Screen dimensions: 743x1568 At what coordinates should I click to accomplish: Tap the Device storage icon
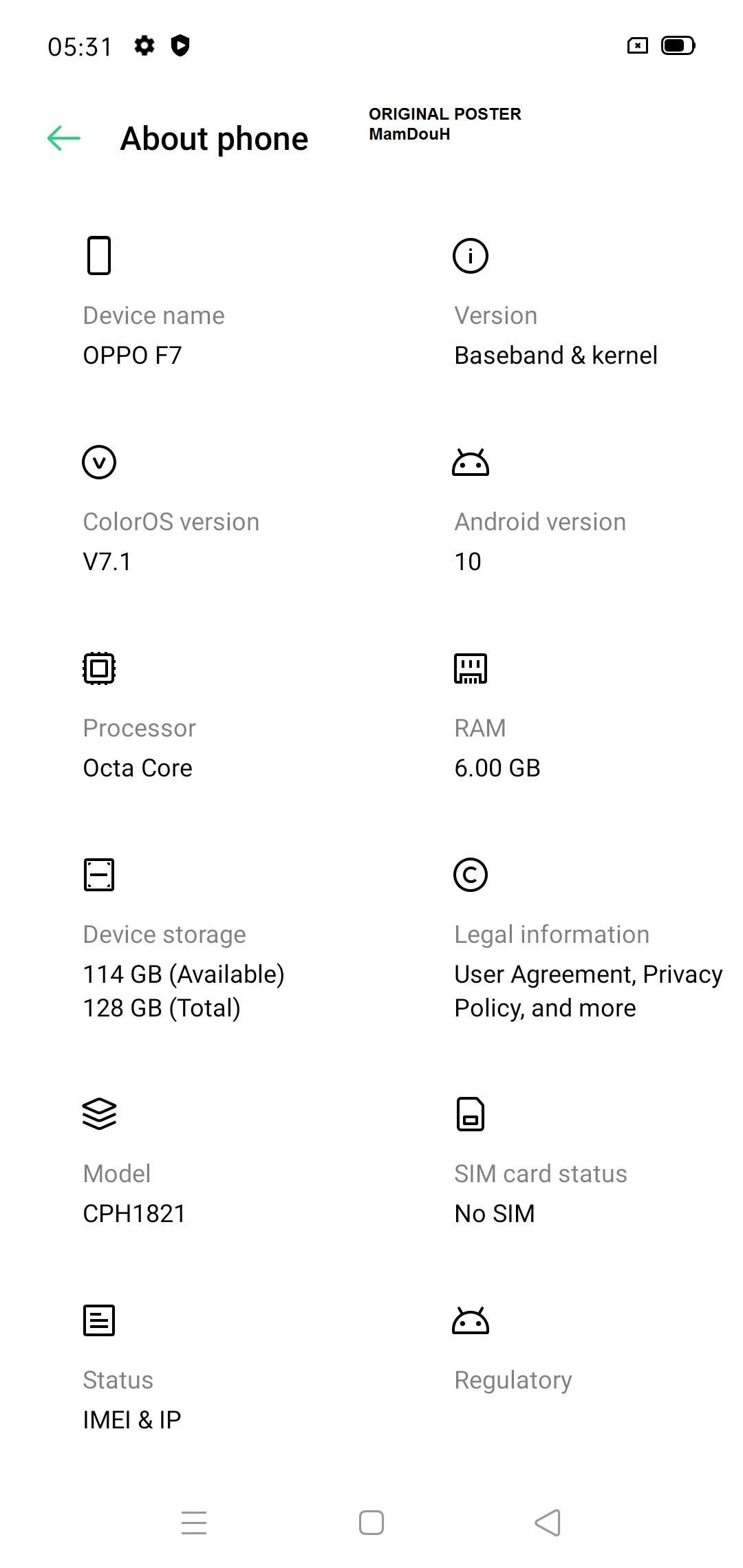coord(98,874)
